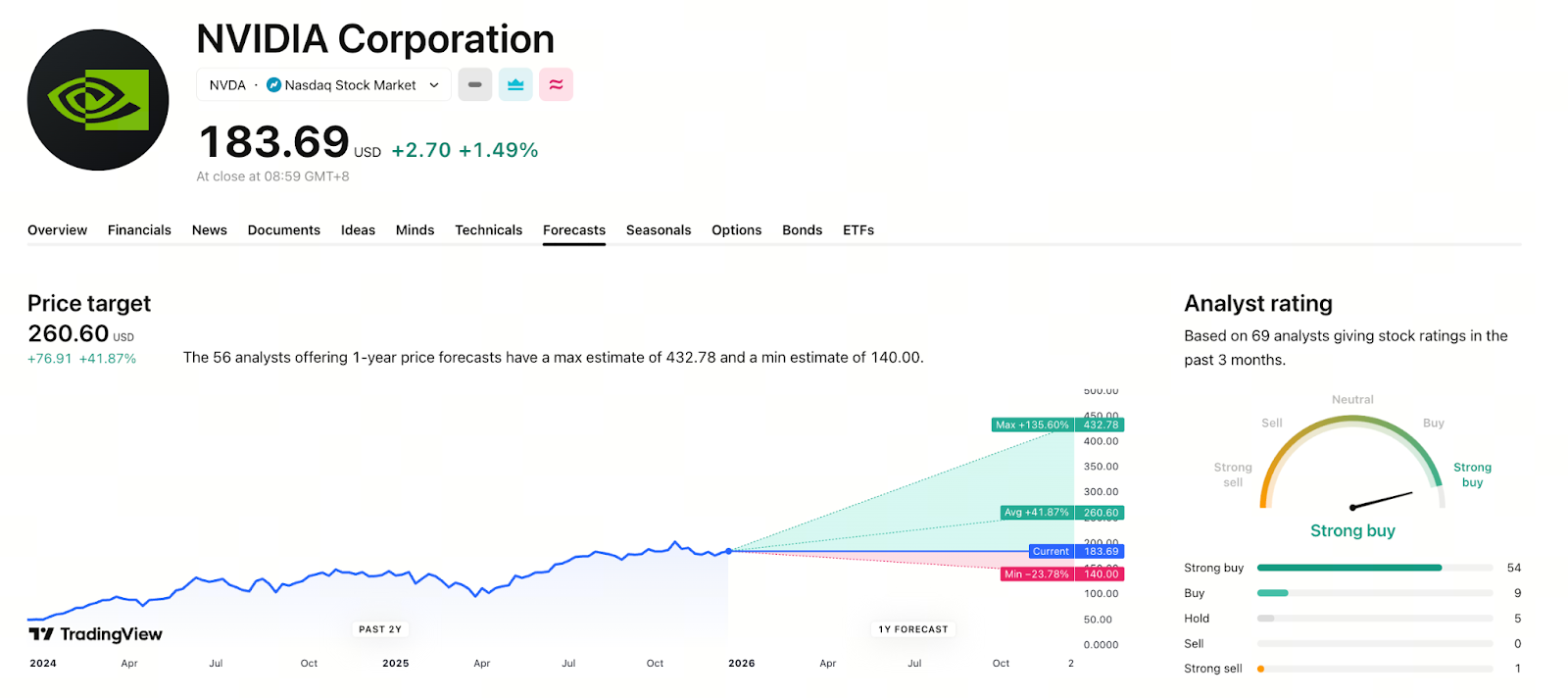Click the Strong buy rating bar
The height and width of the screenshot is (698, 1568).
pos(1349,568)
